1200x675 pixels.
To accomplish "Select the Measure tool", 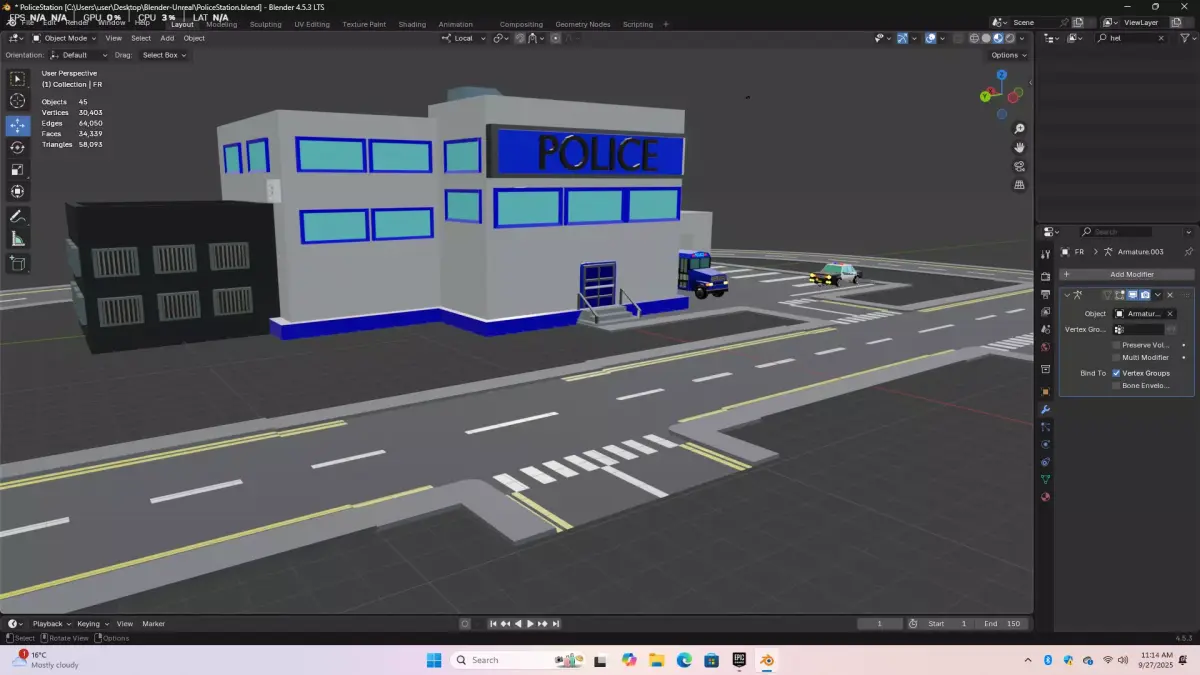I will click(17, 238).
